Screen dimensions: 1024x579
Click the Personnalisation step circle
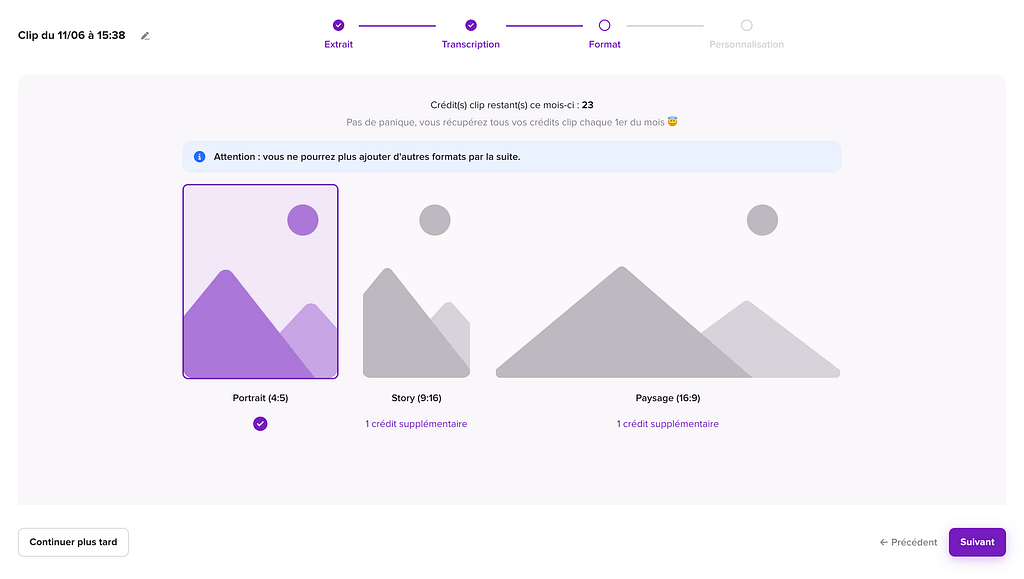tap(746, 25)
